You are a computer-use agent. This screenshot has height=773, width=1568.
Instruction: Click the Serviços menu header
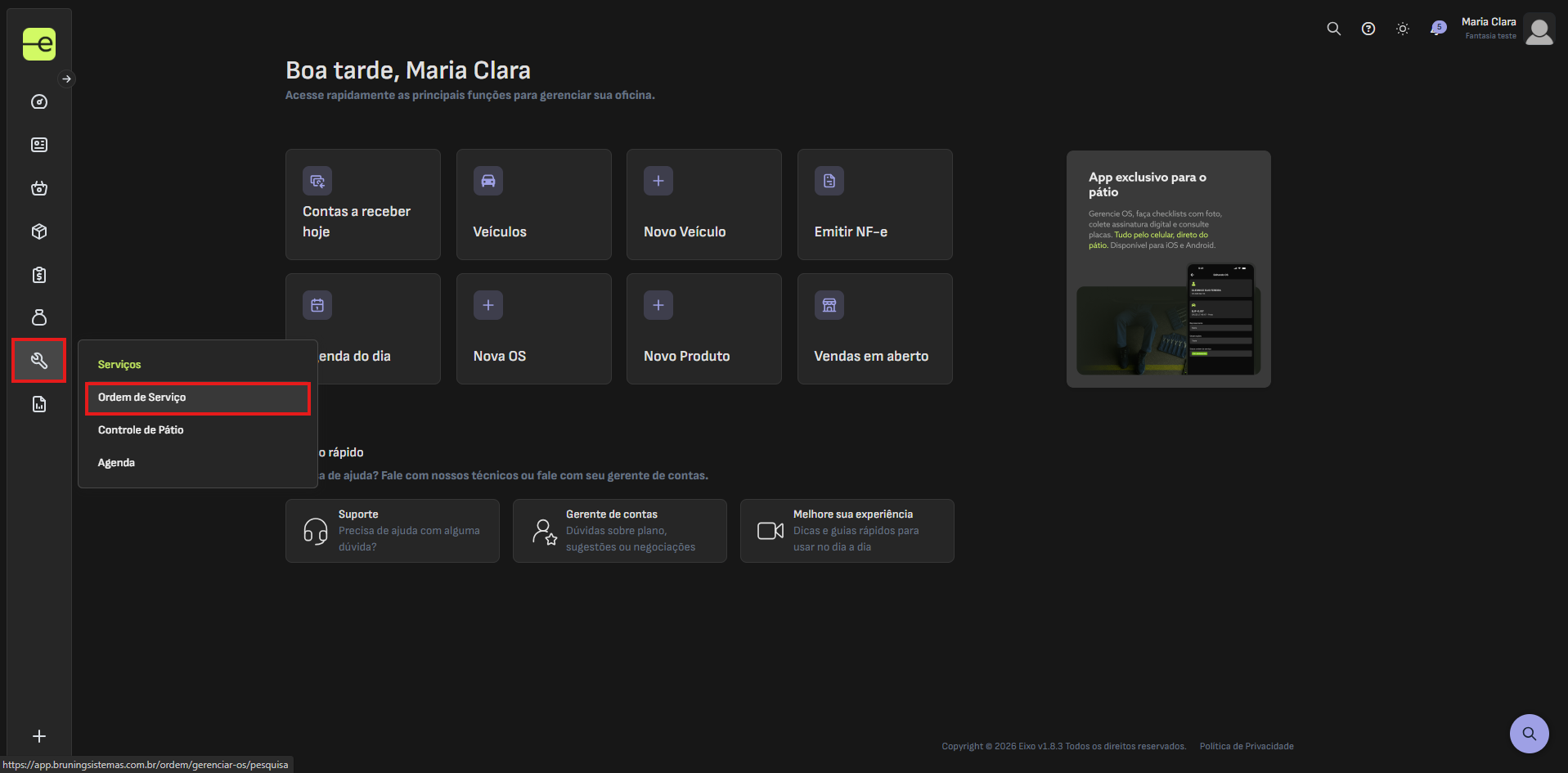coord(119,365)
